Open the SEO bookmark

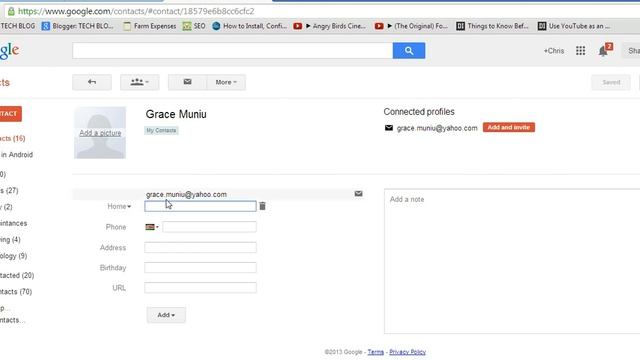point(194,26)
